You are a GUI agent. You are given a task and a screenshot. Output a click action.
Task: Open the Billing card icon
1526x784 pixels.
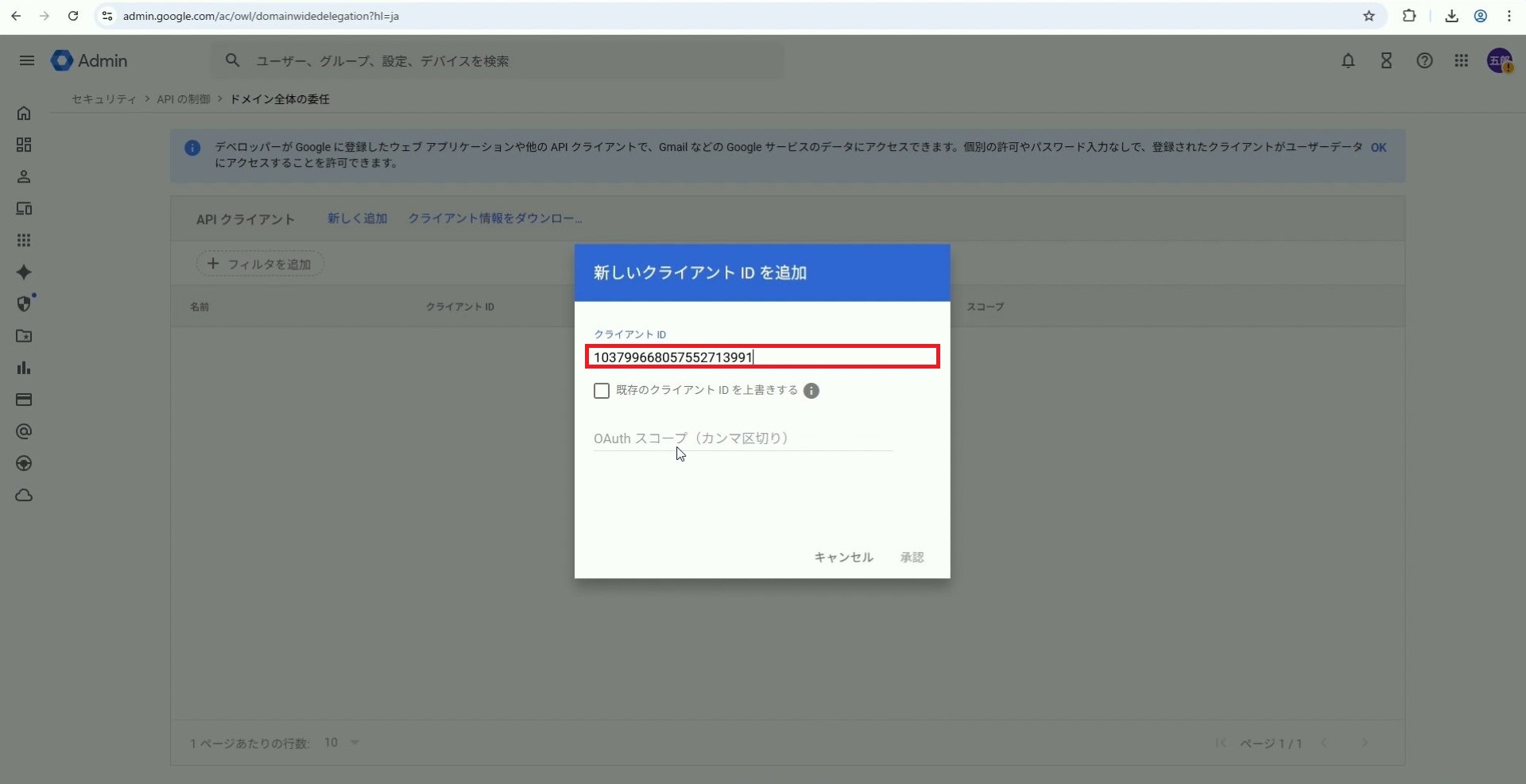(24, 400)
